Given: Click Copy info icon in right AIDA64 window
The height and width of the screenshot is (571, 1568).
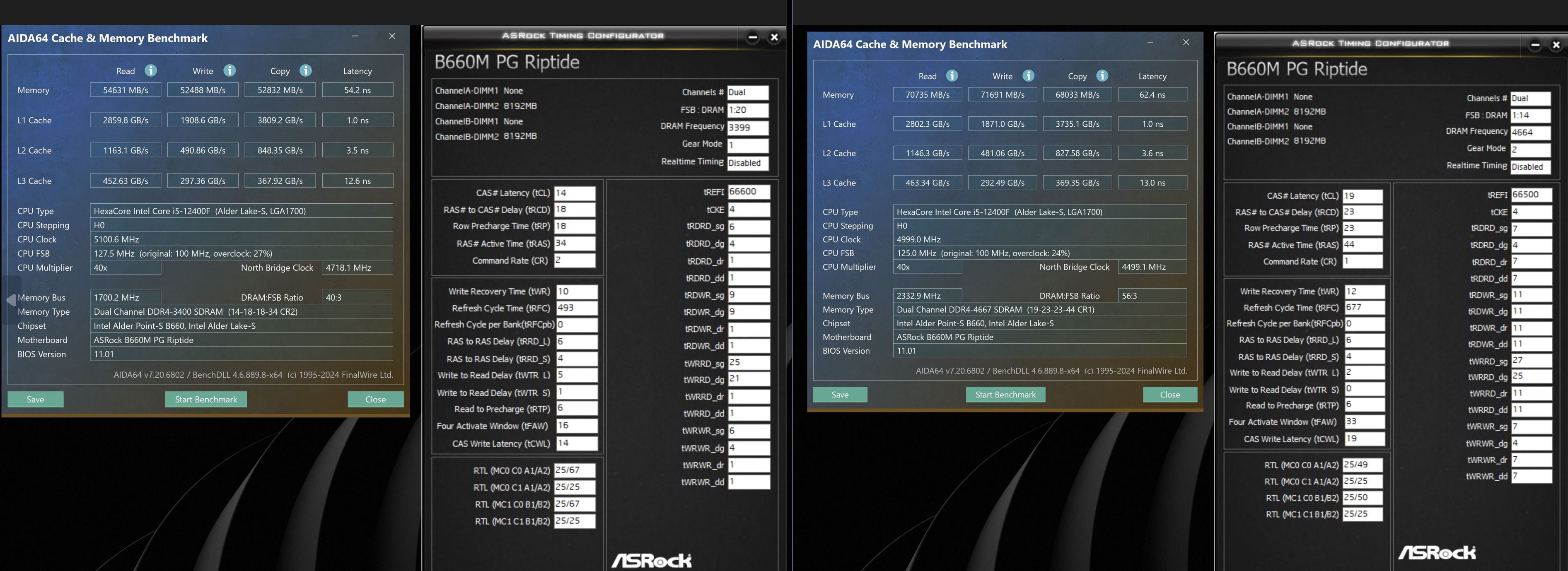Looking at the screenshot, I should 1102,75.
